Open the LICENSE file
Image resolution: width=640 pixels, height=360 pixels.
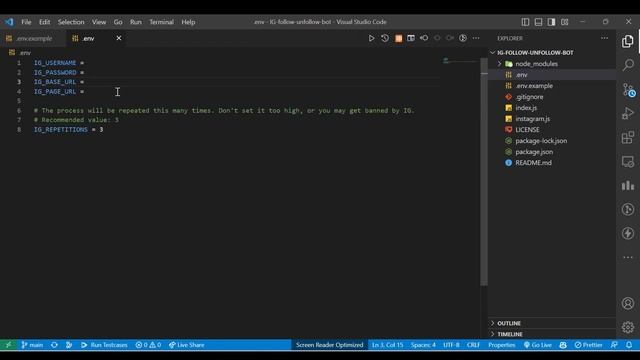527,129
